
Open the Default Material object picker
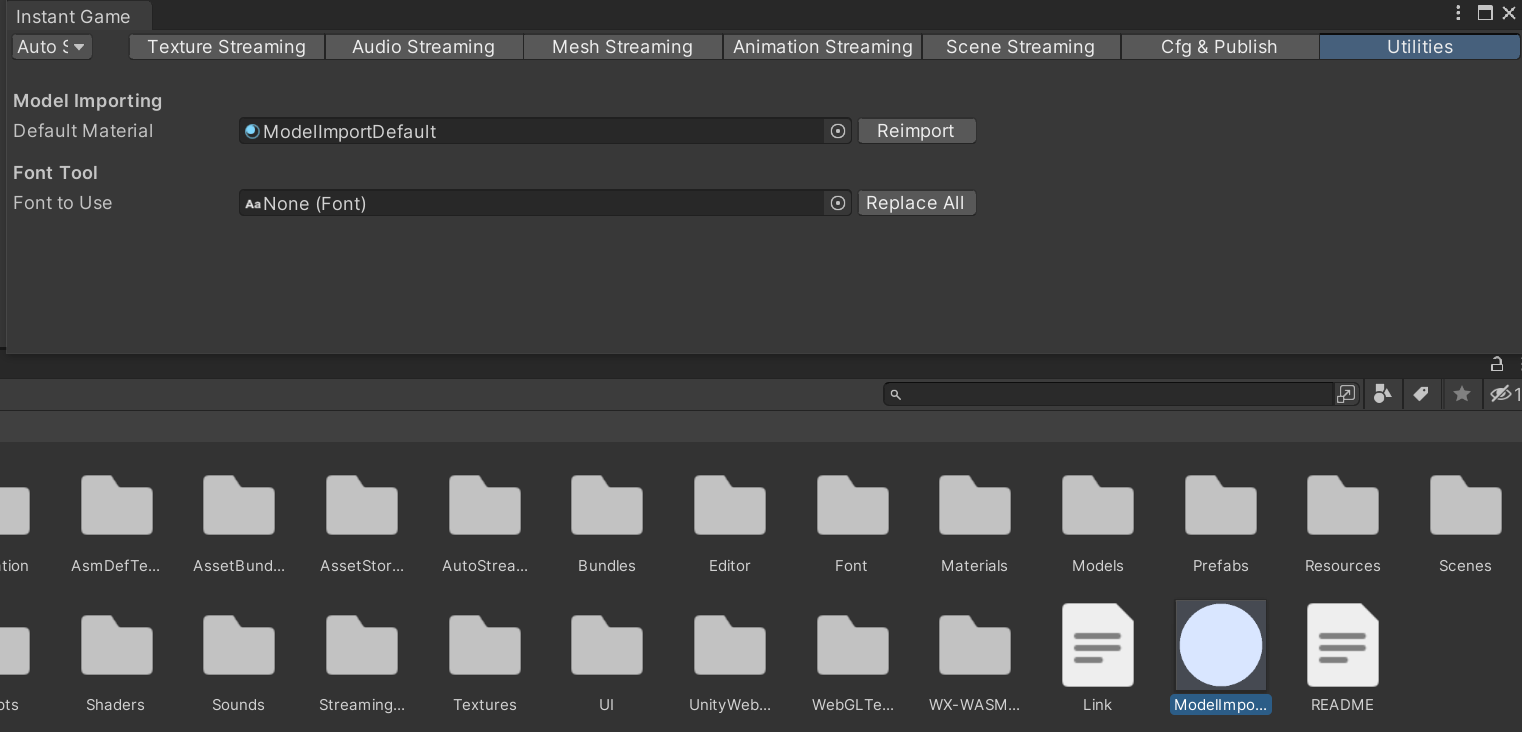tap(838, 131)
